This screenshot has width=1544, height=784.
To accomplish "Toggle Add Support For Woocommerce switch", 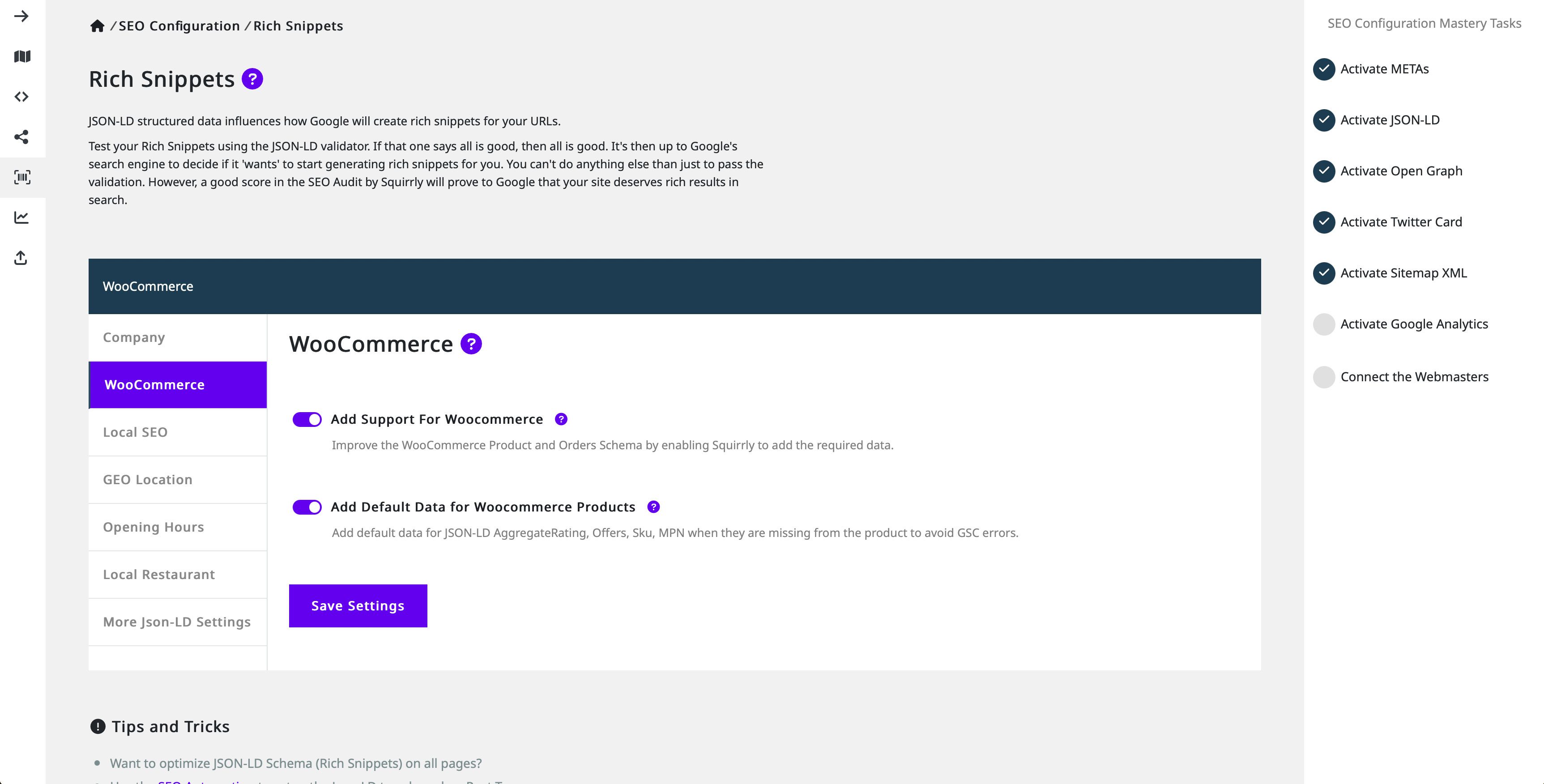I will [307, 419].
